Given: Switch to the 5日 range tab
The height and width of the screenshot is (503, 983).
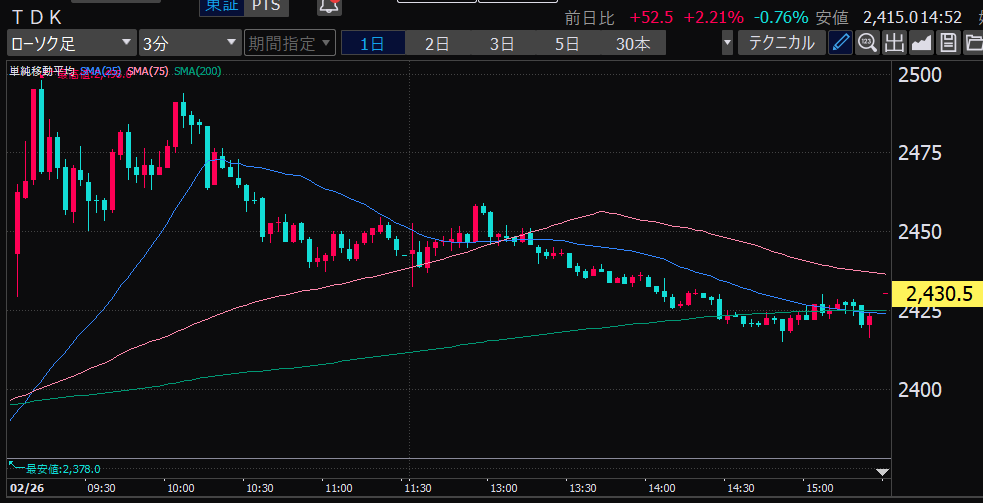Looking at the screenshot, I should [567, 43].
